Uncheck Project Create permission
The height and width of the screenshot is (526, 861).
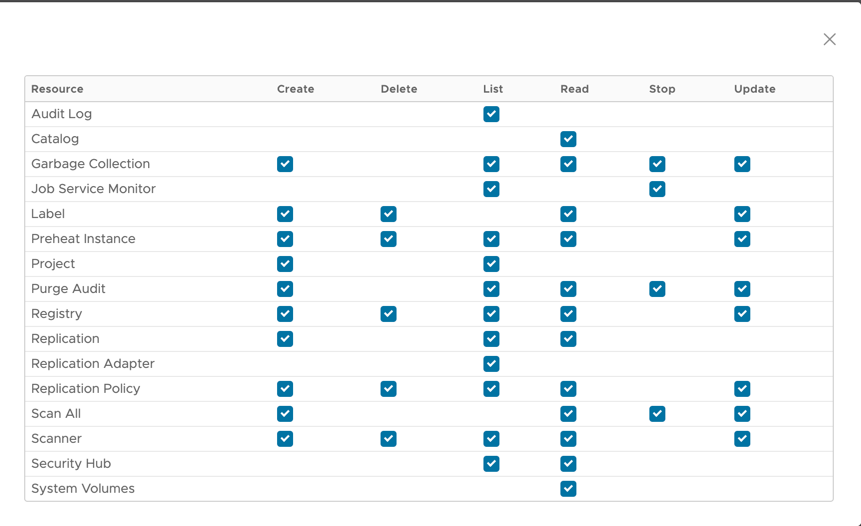[x=285, y=264]
